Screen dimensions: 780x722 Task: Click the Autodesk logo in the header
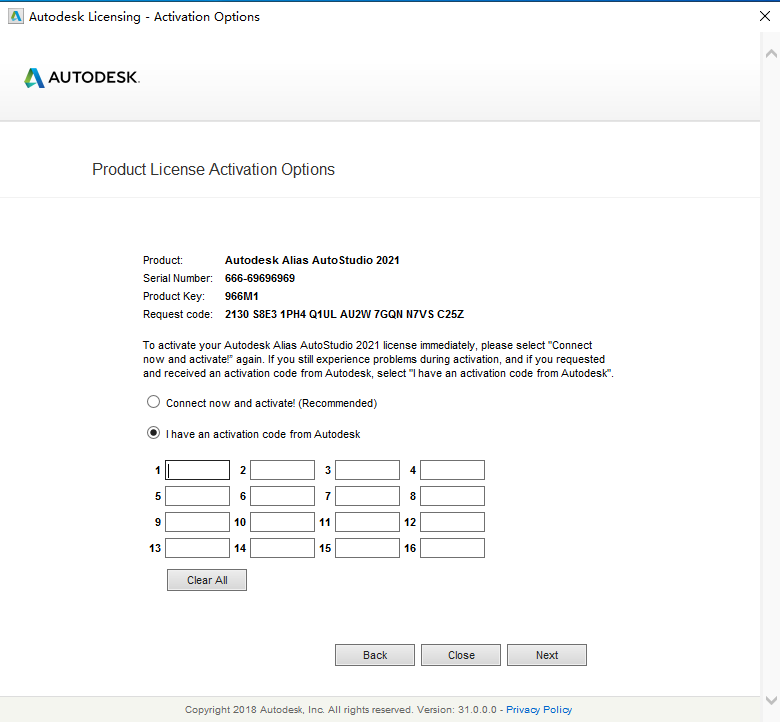(82, 78)
